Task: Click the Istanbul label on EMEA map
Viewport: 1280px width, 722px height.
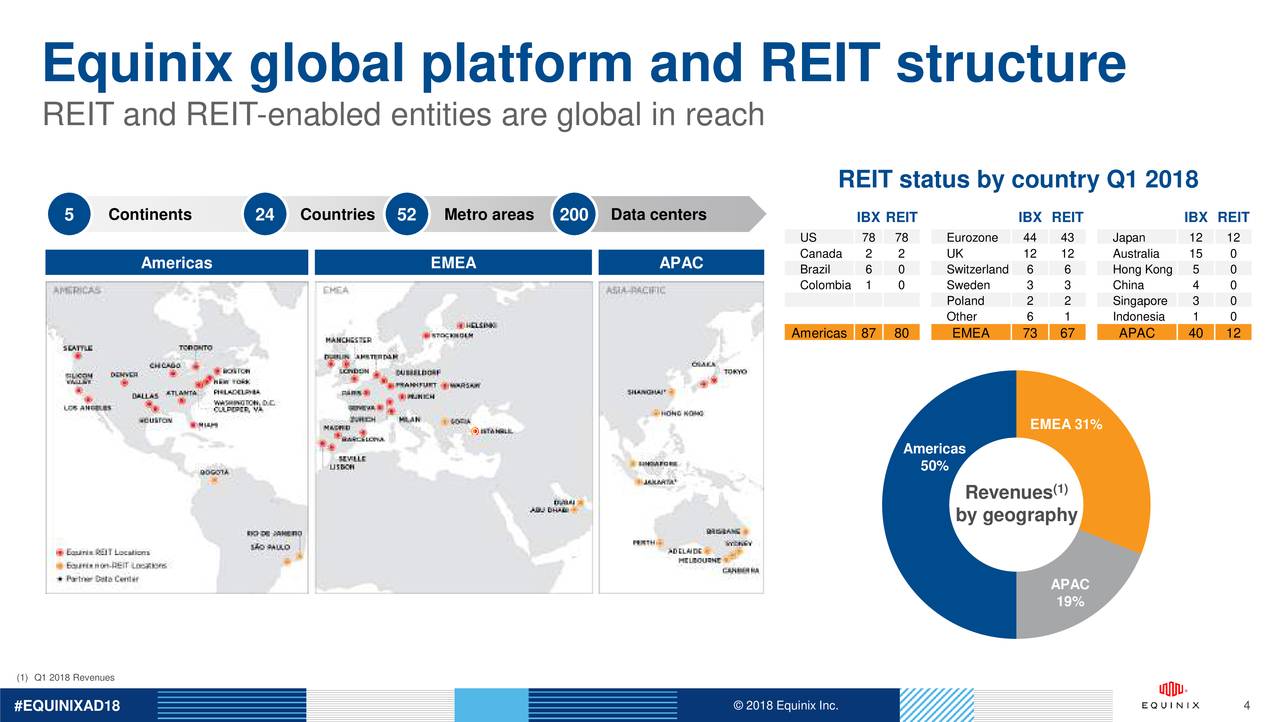Action: coord(497,432)
